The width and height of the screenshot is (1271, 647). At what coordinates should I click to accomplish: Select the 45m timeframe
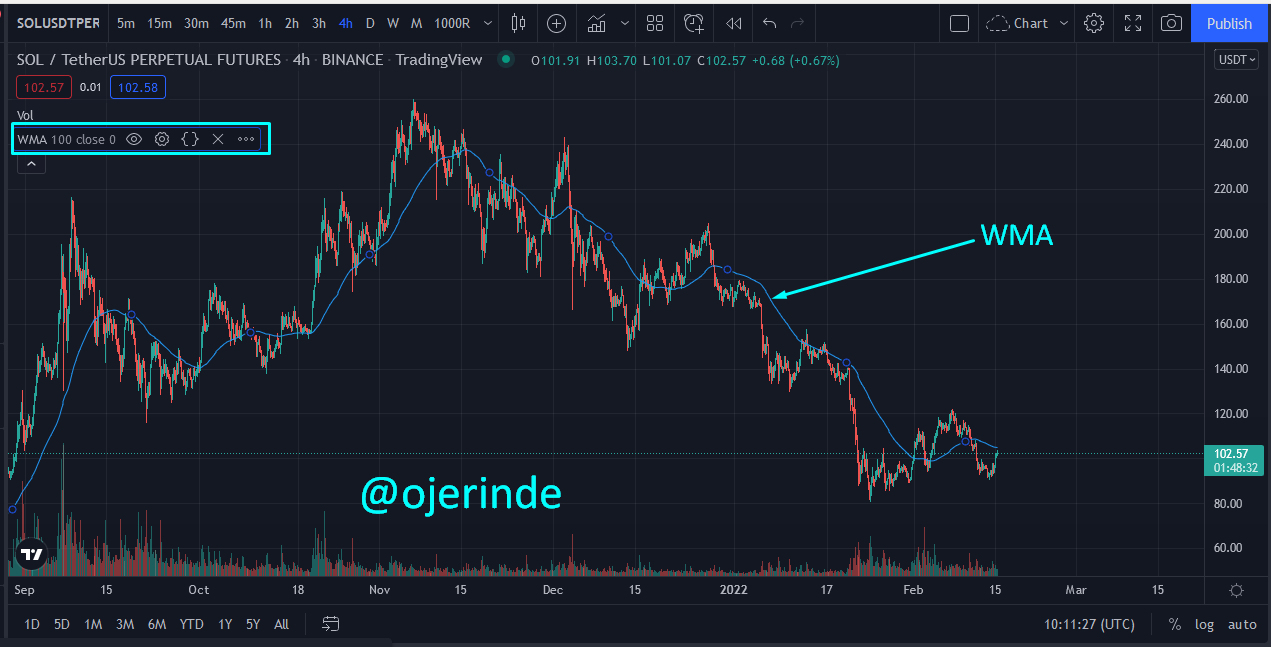click(233, 23)
